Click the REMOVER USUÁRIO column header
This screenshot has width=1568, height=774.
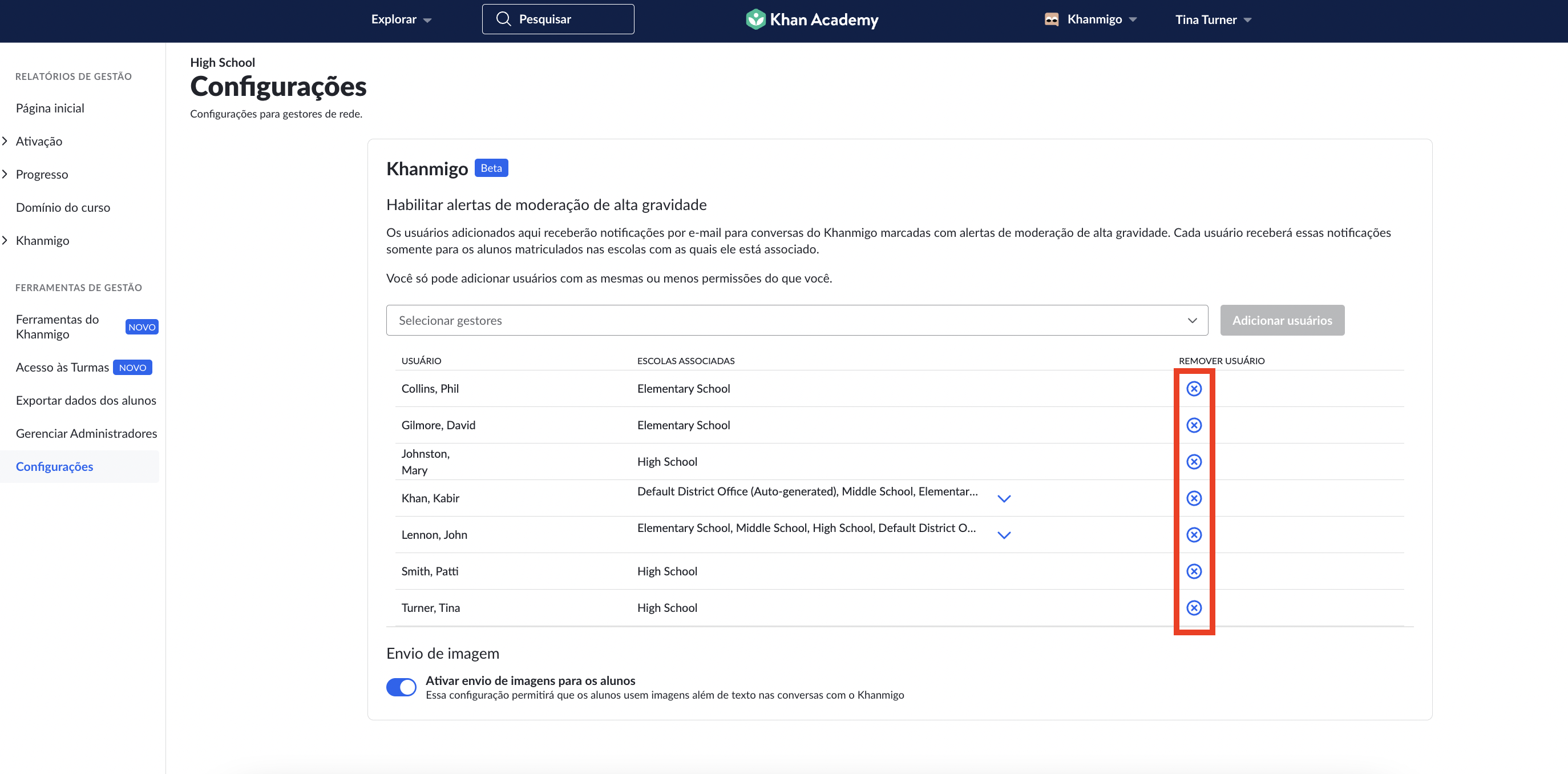pos(1221,361)
